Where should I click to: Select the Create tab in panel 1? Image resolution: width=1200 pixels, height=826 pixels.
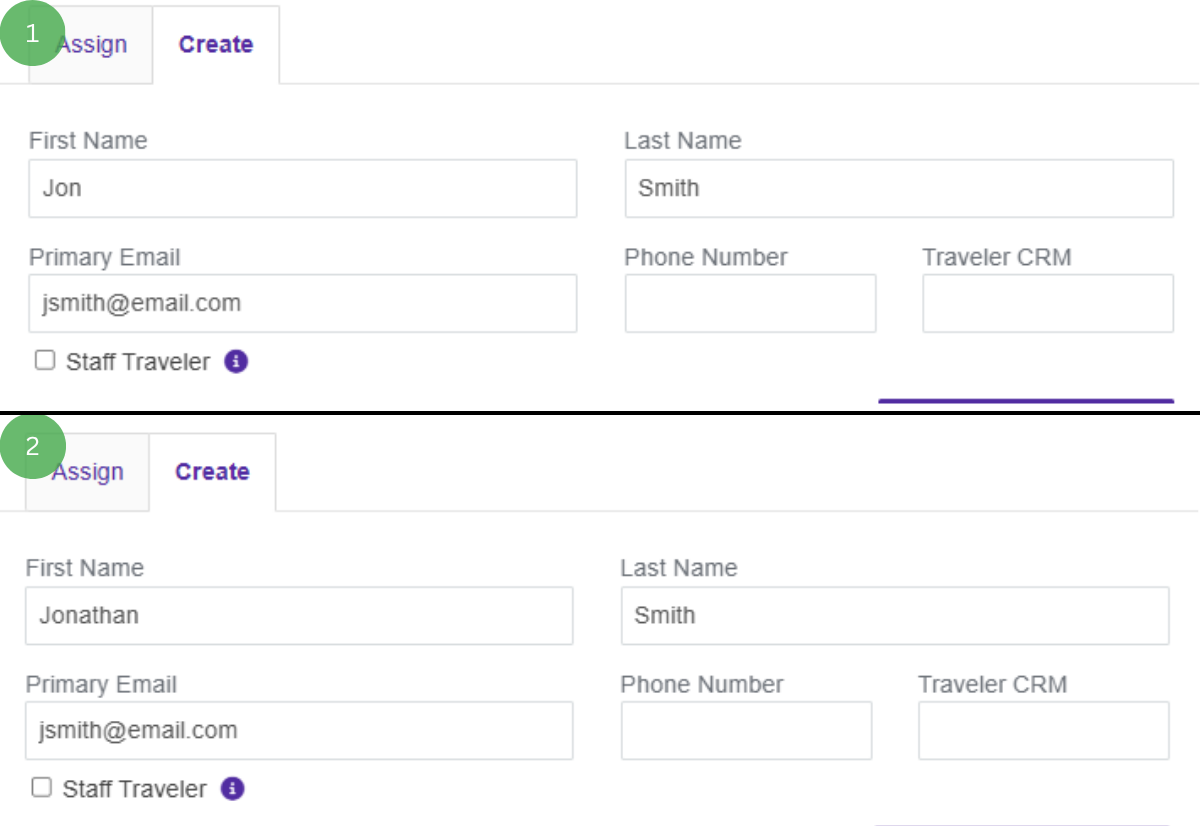click(216, 45)
